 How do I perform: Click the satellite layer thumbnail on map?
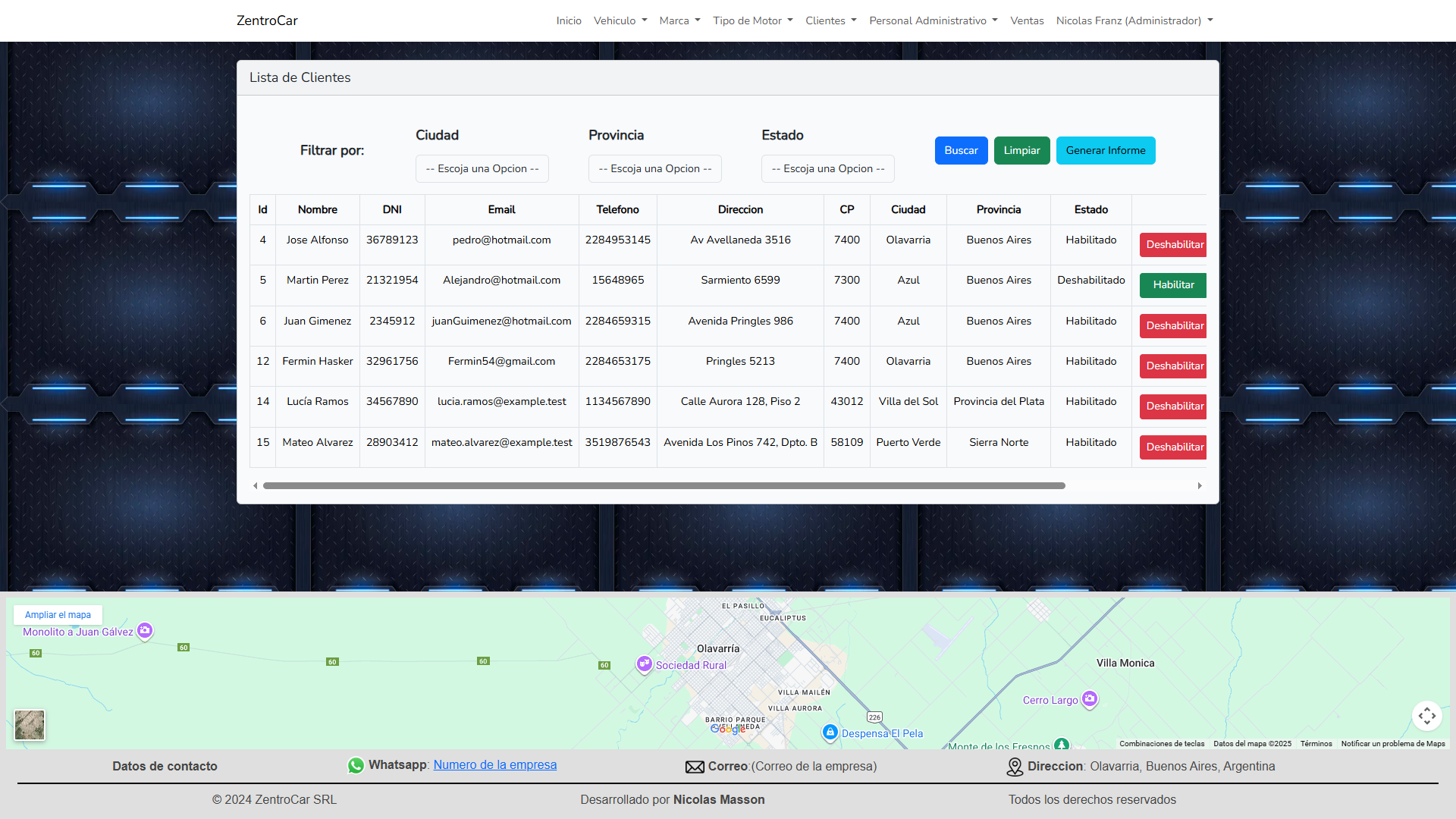(x=30, y=725)
